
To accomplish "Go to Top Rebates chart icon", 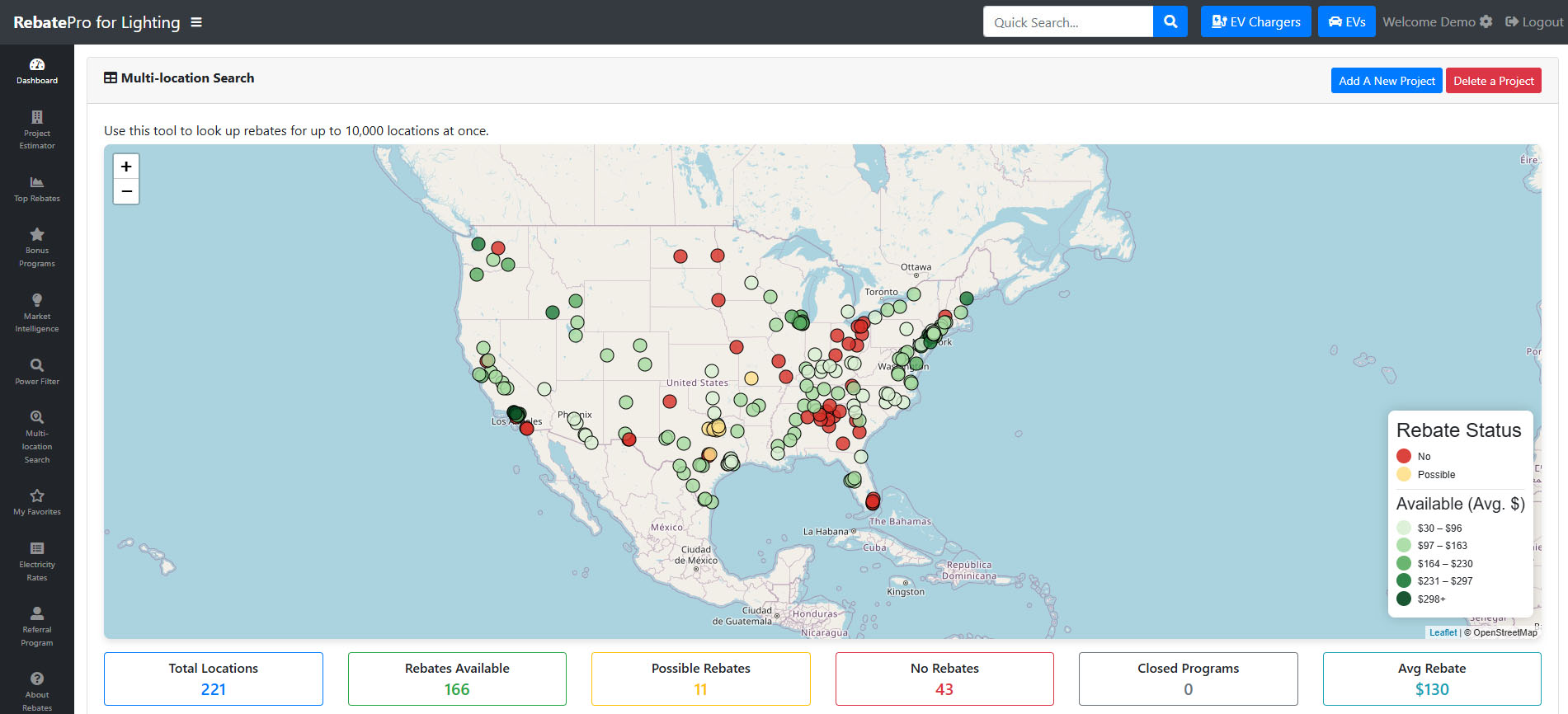I will [37, 182].
